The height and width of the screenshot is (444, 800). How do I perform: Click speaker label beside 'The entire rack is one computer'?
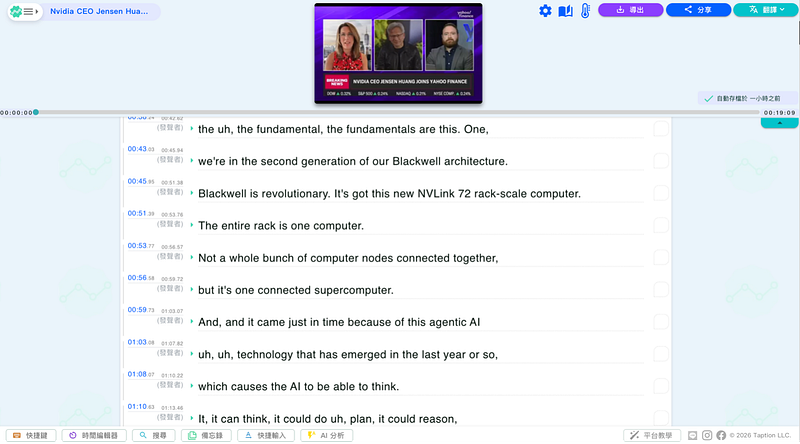(x=170, y=224)
